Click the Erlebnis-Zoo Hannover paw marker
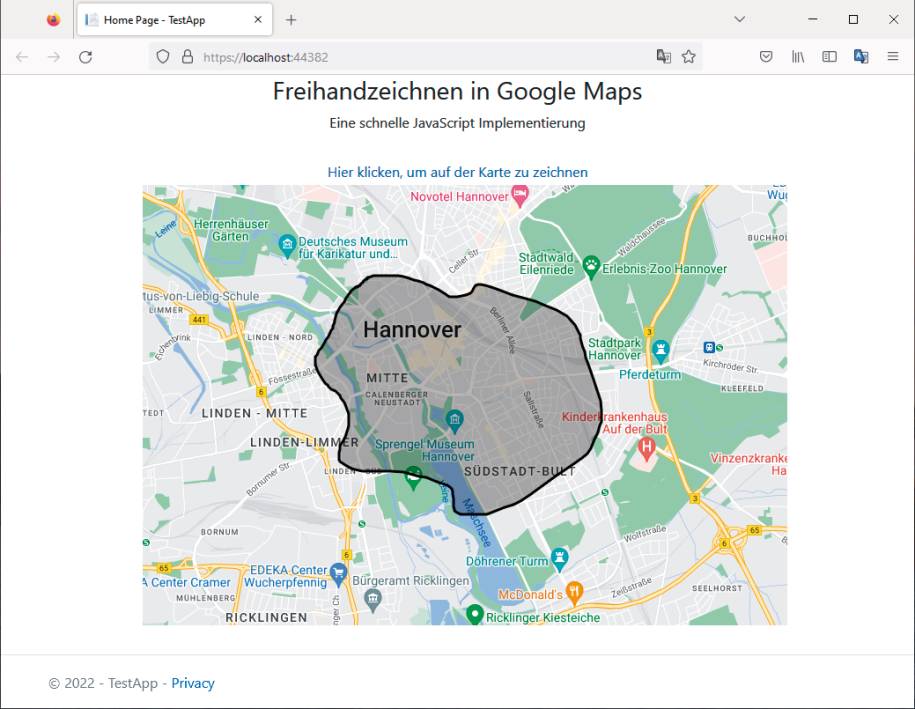 coord(591,267)
